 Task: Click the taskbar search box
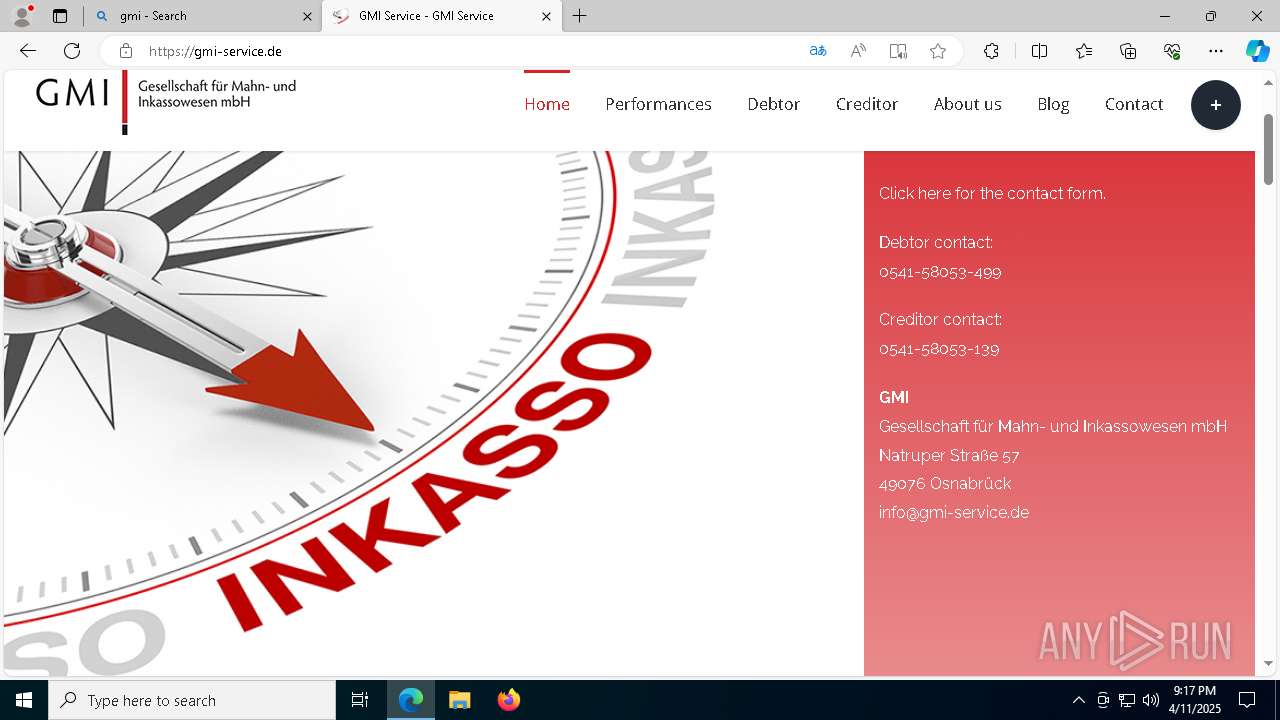click(192, 700)
